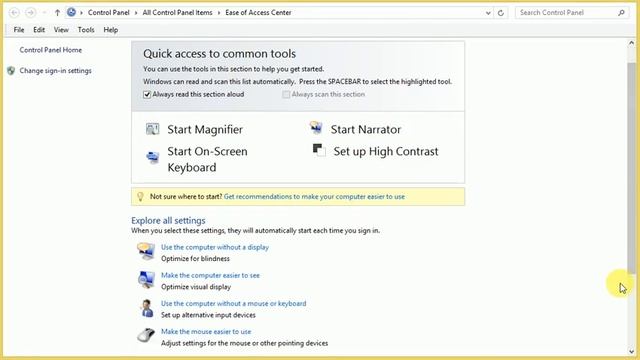Click the Quick access to common tools heading
Screen dimensions: 640x360
pos(220,54)
